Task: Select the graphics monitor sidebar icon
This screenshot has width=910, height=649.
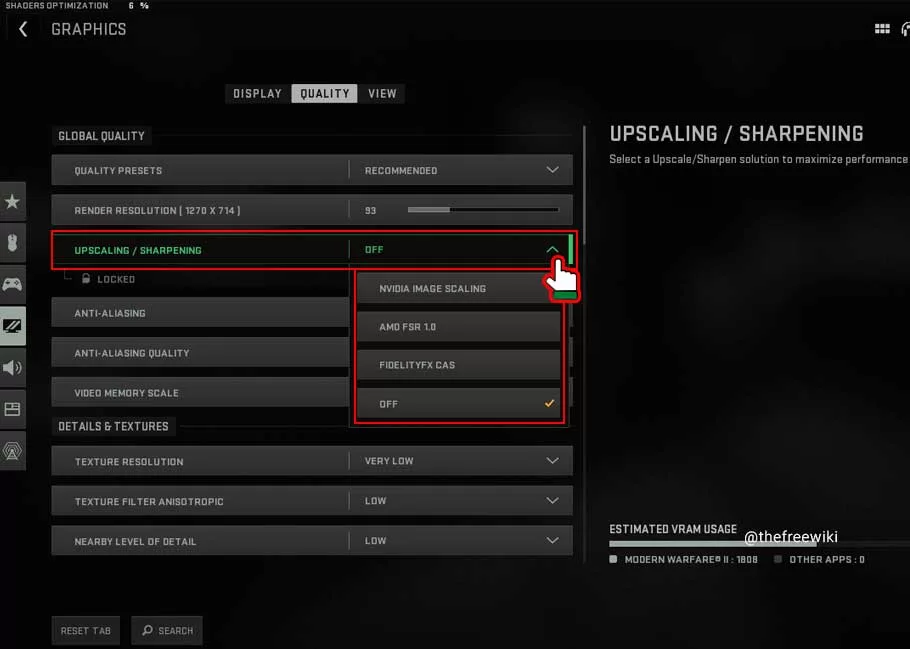Action: [12, 326]
